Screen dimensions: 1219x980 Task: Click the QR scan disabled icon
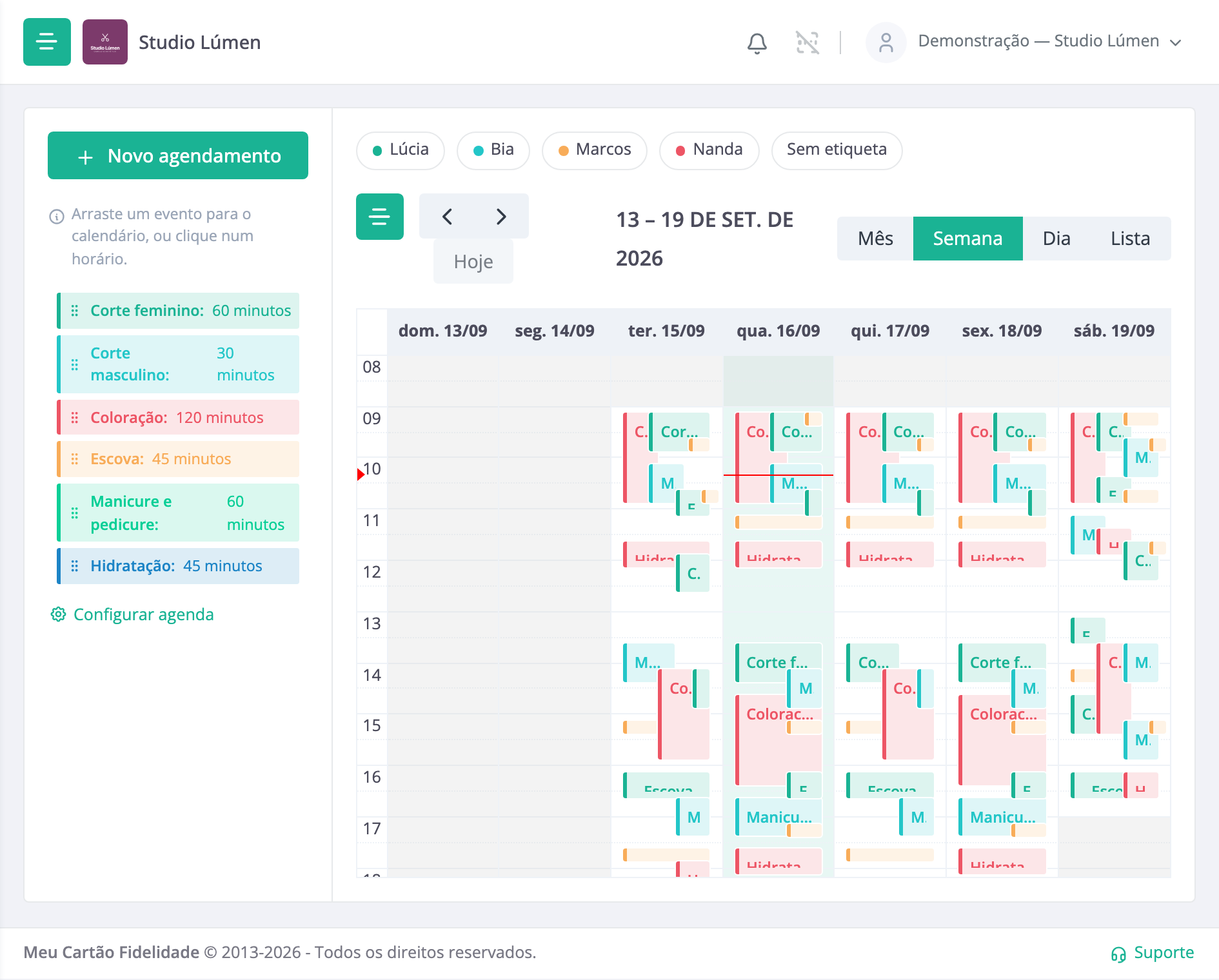click(808, 43)
